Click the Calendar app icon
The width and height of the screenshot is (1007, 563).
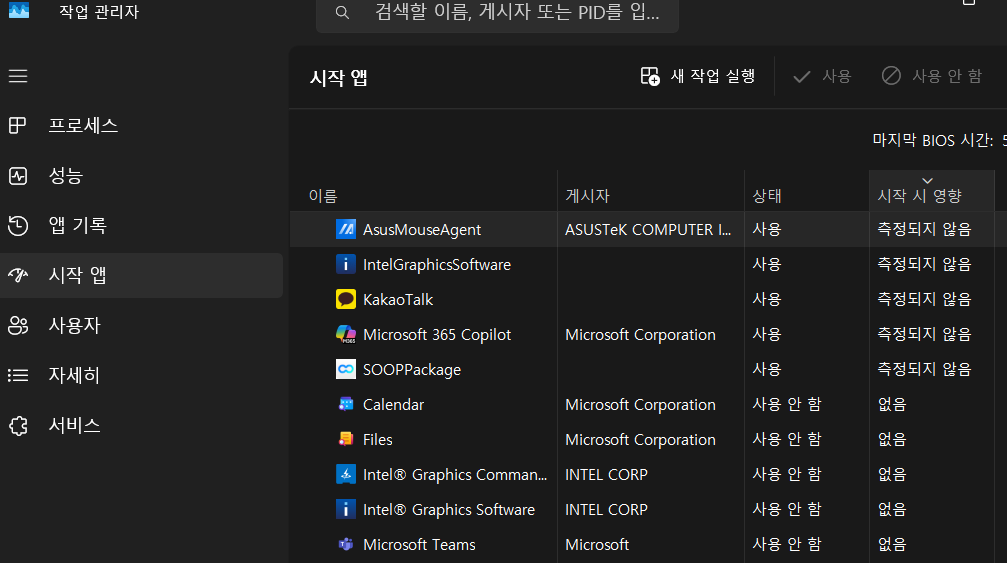click(346, 404)
